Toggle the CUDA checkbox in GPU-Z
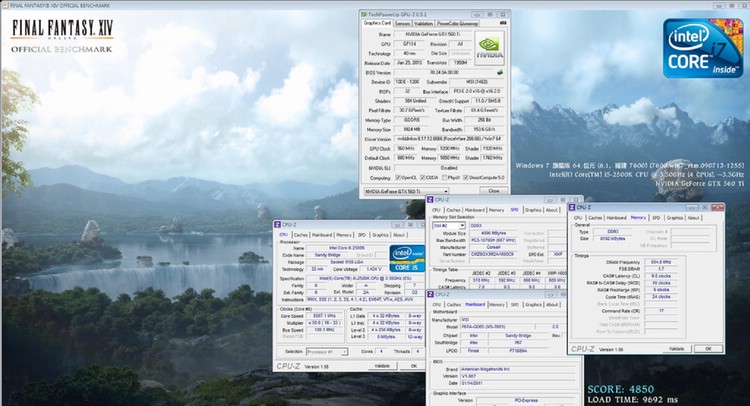750x406 pixels. [x=423, y=177]
